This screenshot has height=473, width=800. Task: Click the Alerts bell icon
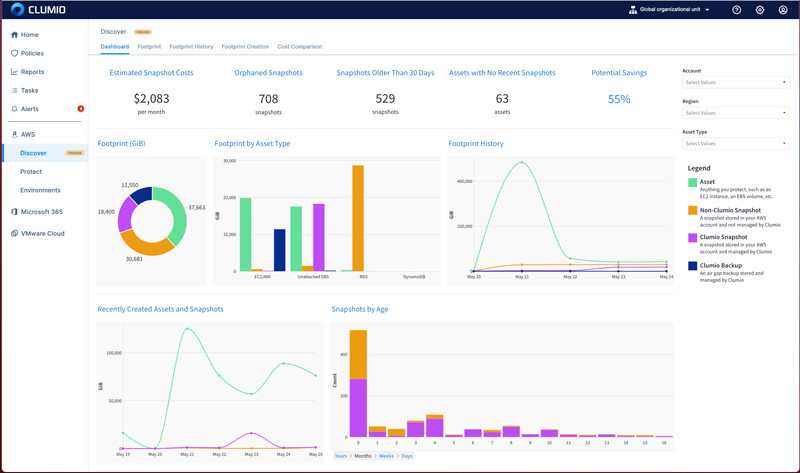pos(14,109)
